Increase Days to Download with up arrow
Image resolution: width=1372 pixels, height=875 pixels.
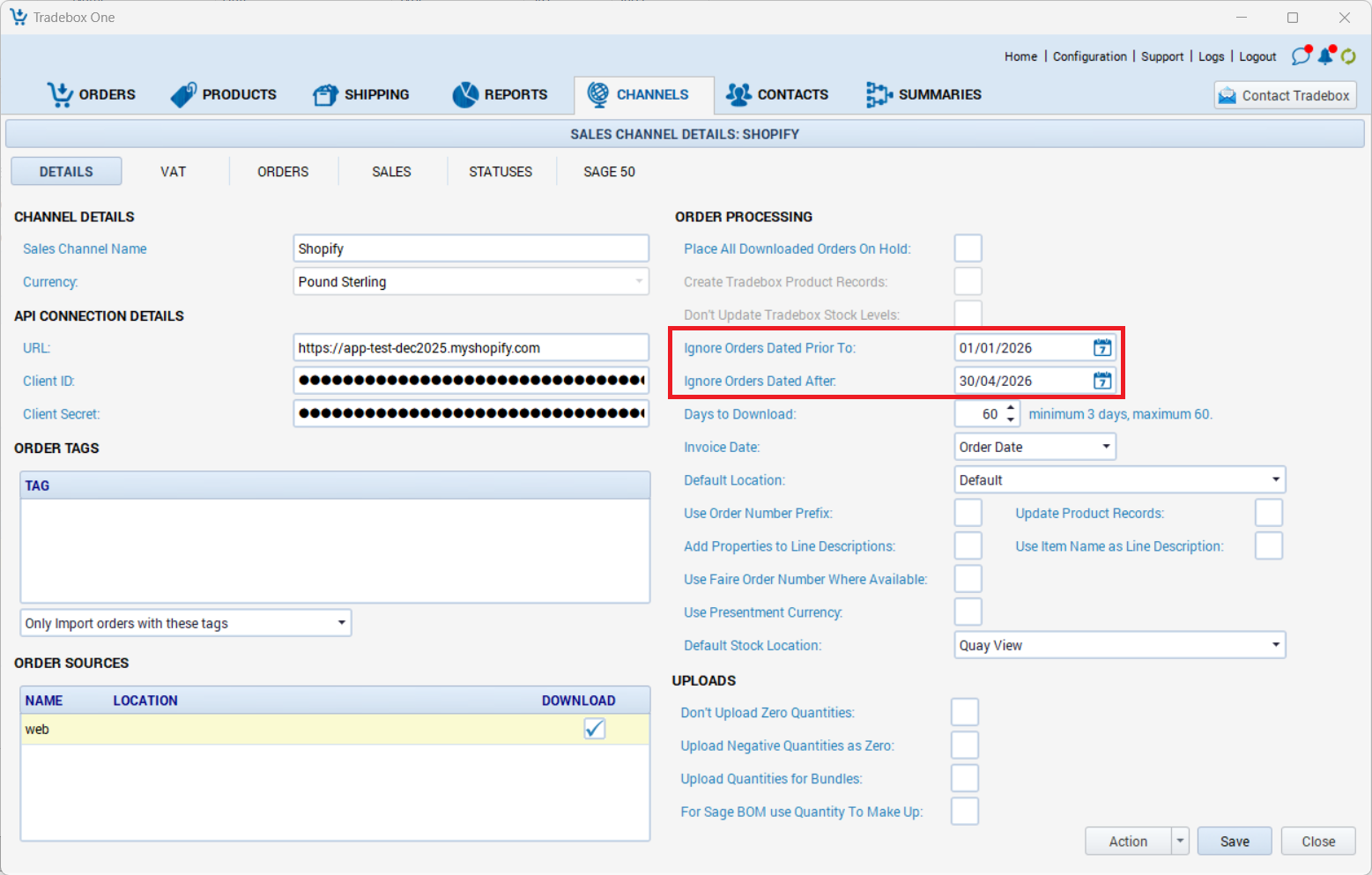point(1011,408)
